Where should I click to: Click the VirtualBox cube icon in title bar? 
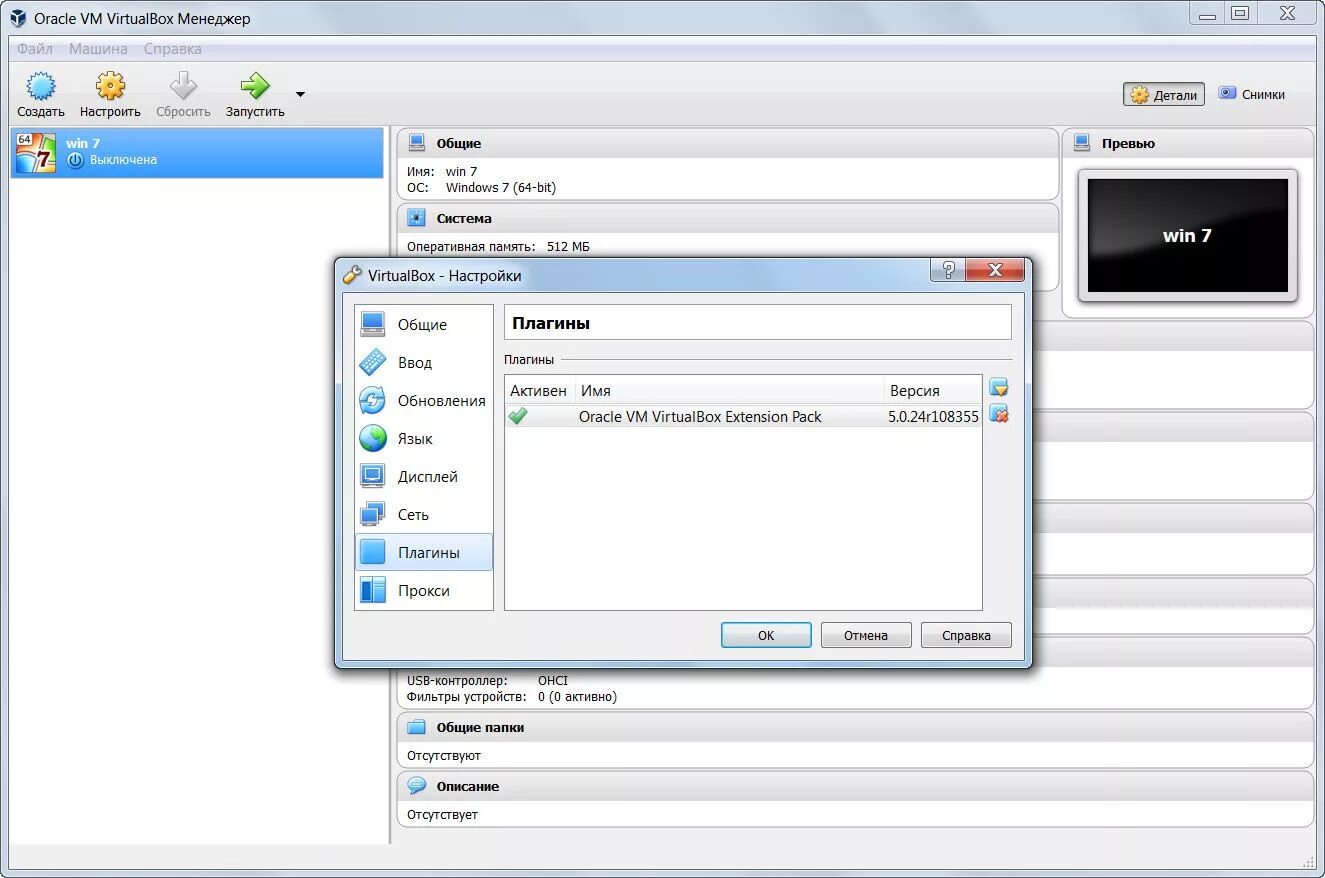pos(18,18)
